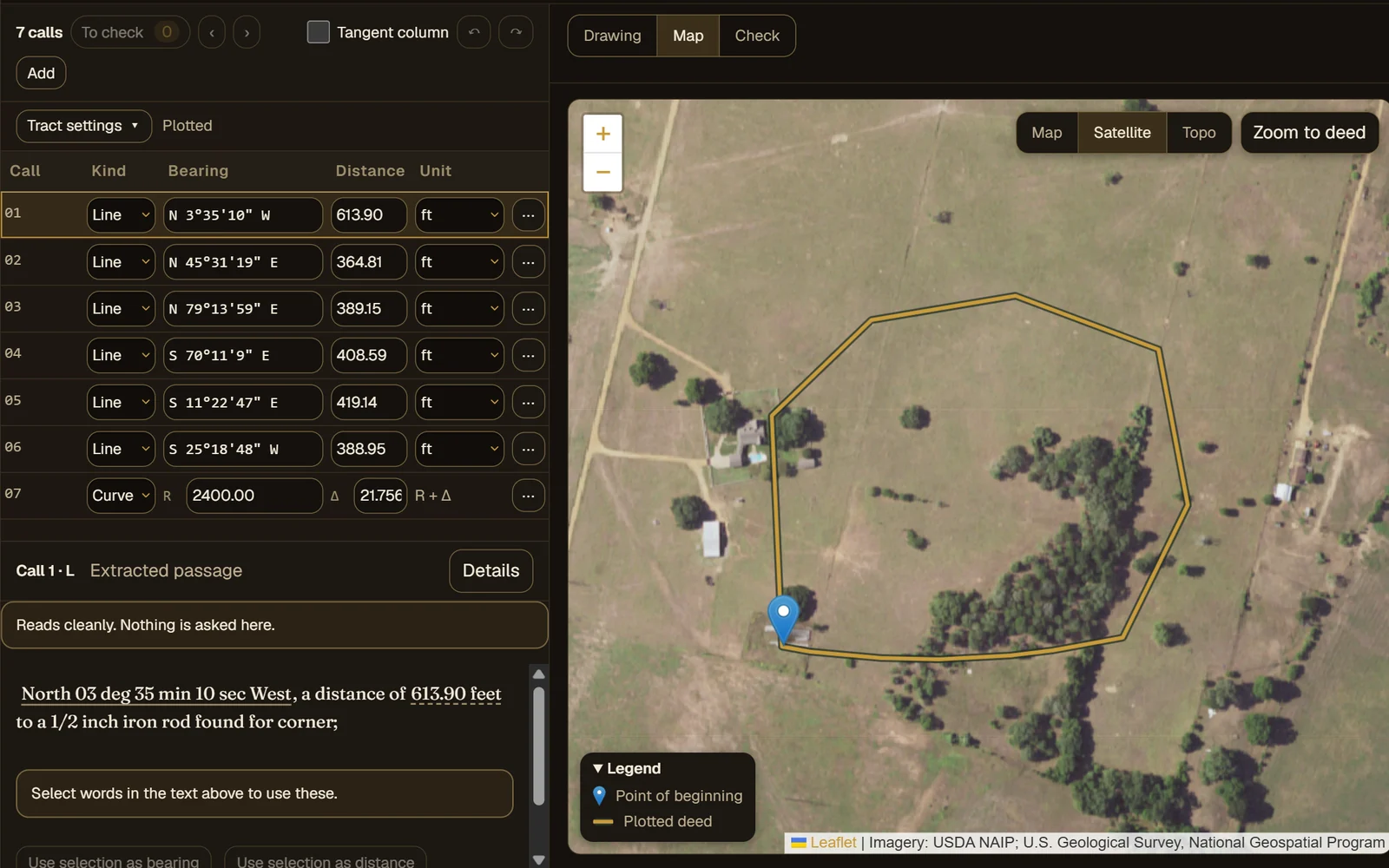Change unit dropdown for call 02
The image size is (1389, 868).
click(459, 262)
